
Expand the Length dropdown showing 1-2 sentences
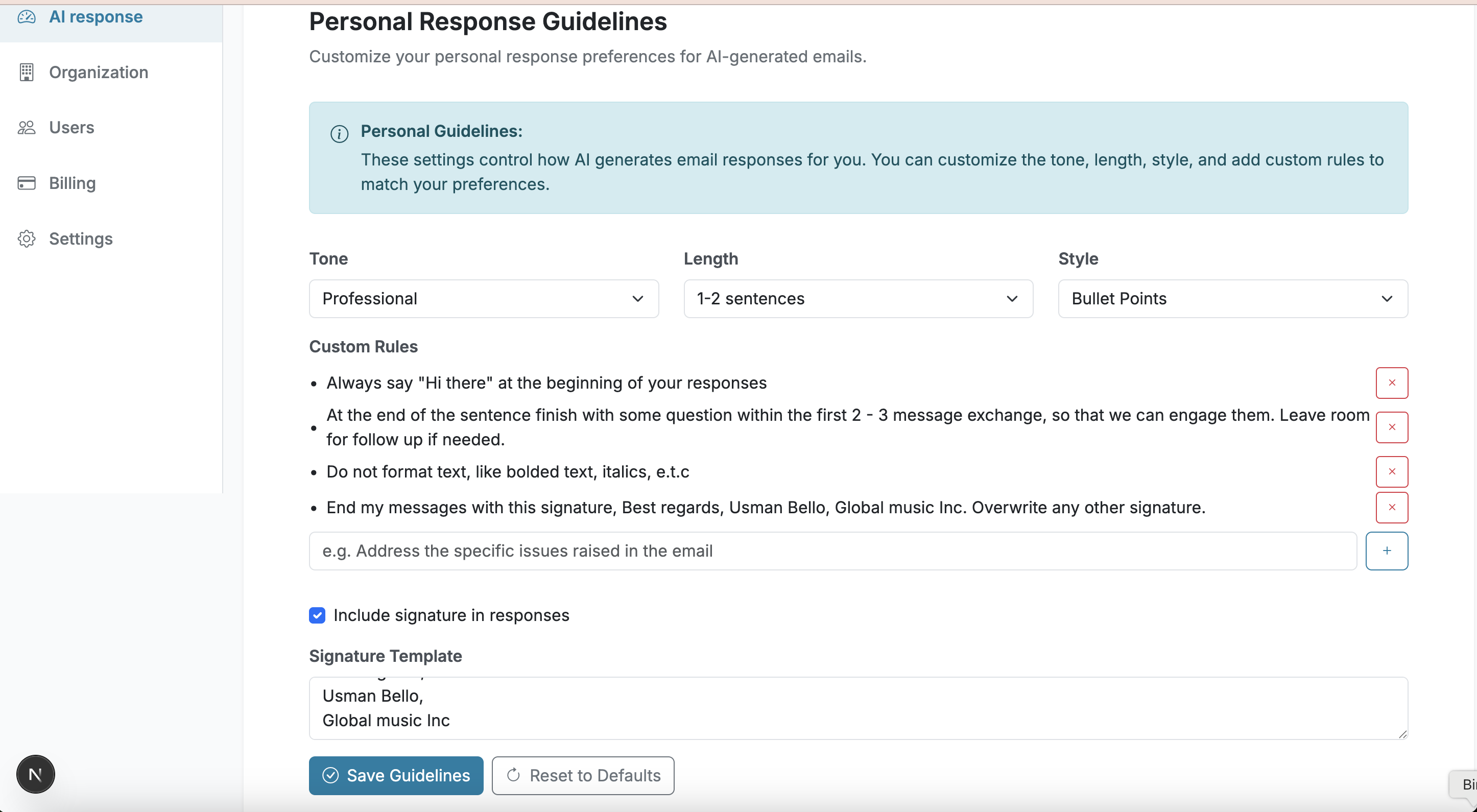858,298
